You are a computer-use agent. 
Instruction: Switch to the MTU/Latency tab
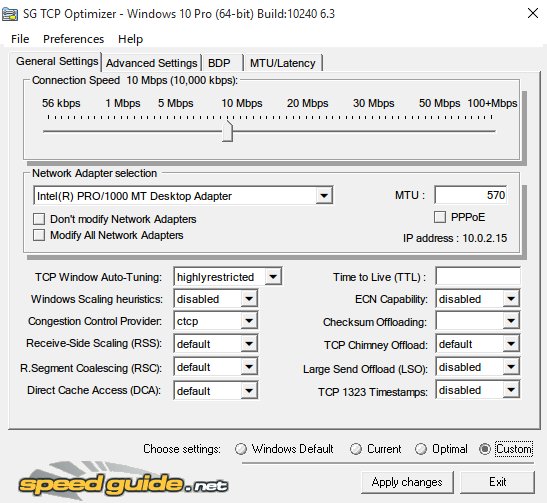[283, 63]
